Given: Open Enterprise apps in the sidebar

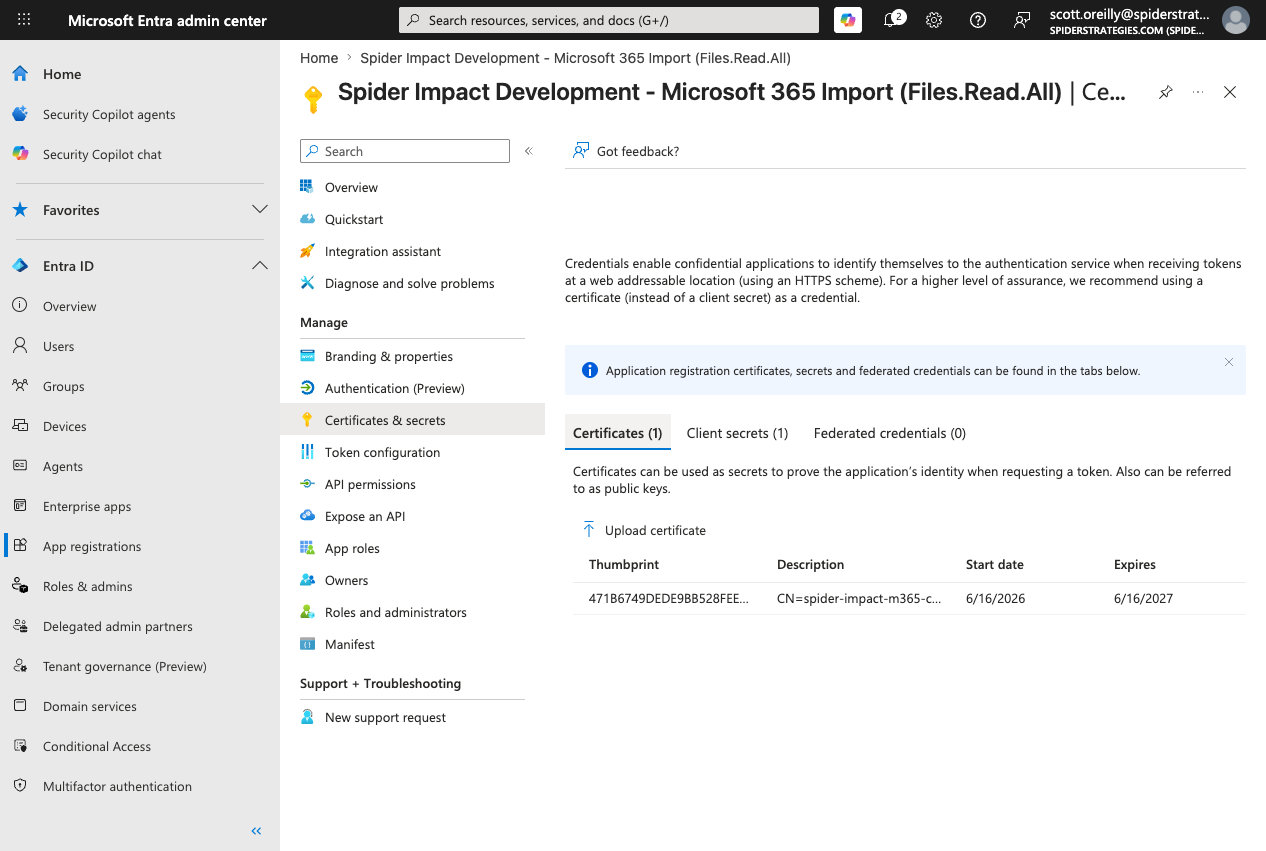Looking at the screenshot, I should pyautogui.click(x=87, y=506).
